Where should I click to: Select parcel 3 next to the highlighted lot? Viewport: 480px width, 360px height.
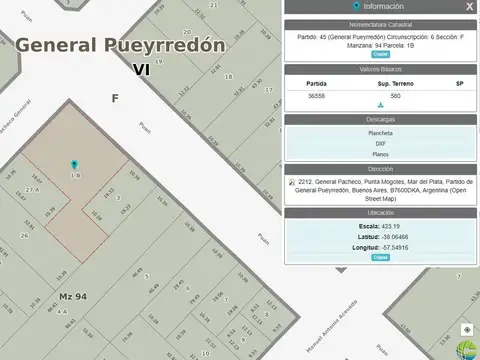coord(118,198)
